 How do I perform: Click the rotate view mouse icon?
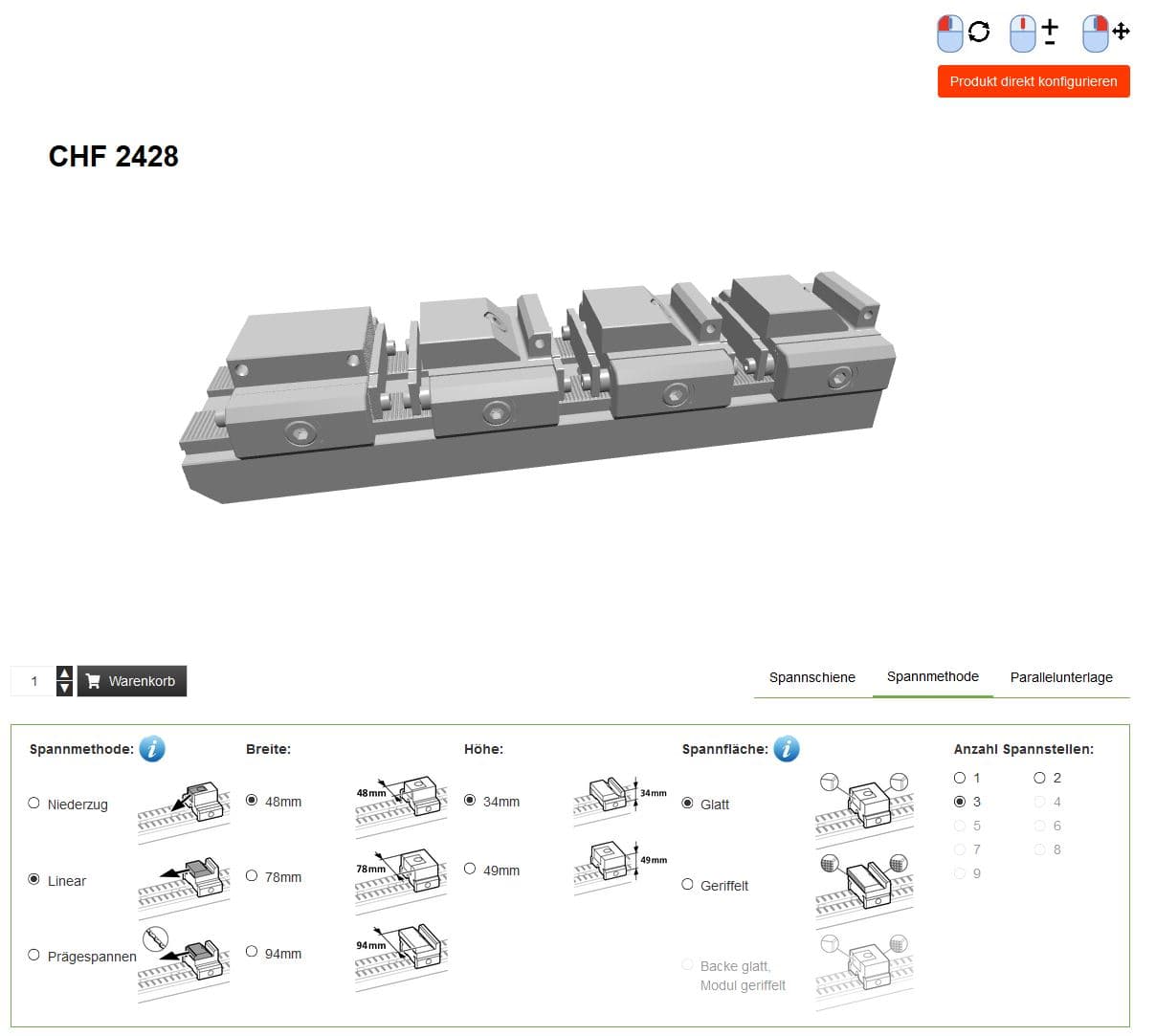pos(964,33)
